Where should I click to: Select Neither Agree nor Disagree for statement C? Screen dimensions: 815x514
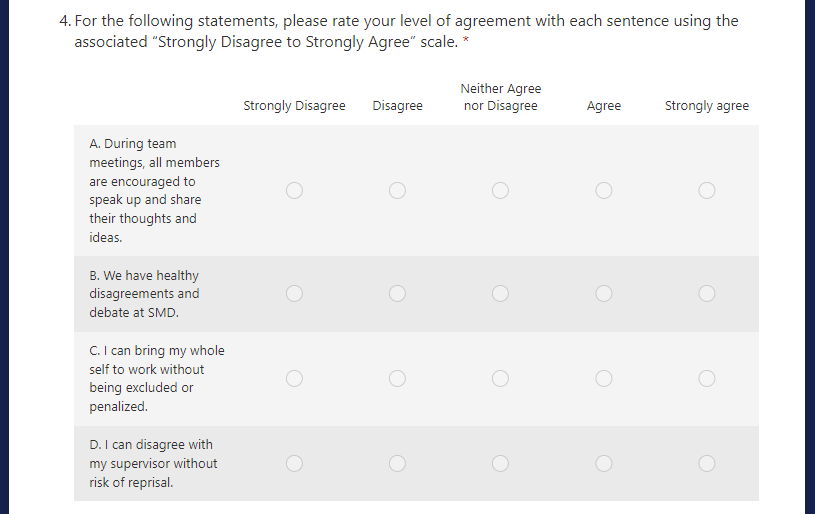coord(500,378)
